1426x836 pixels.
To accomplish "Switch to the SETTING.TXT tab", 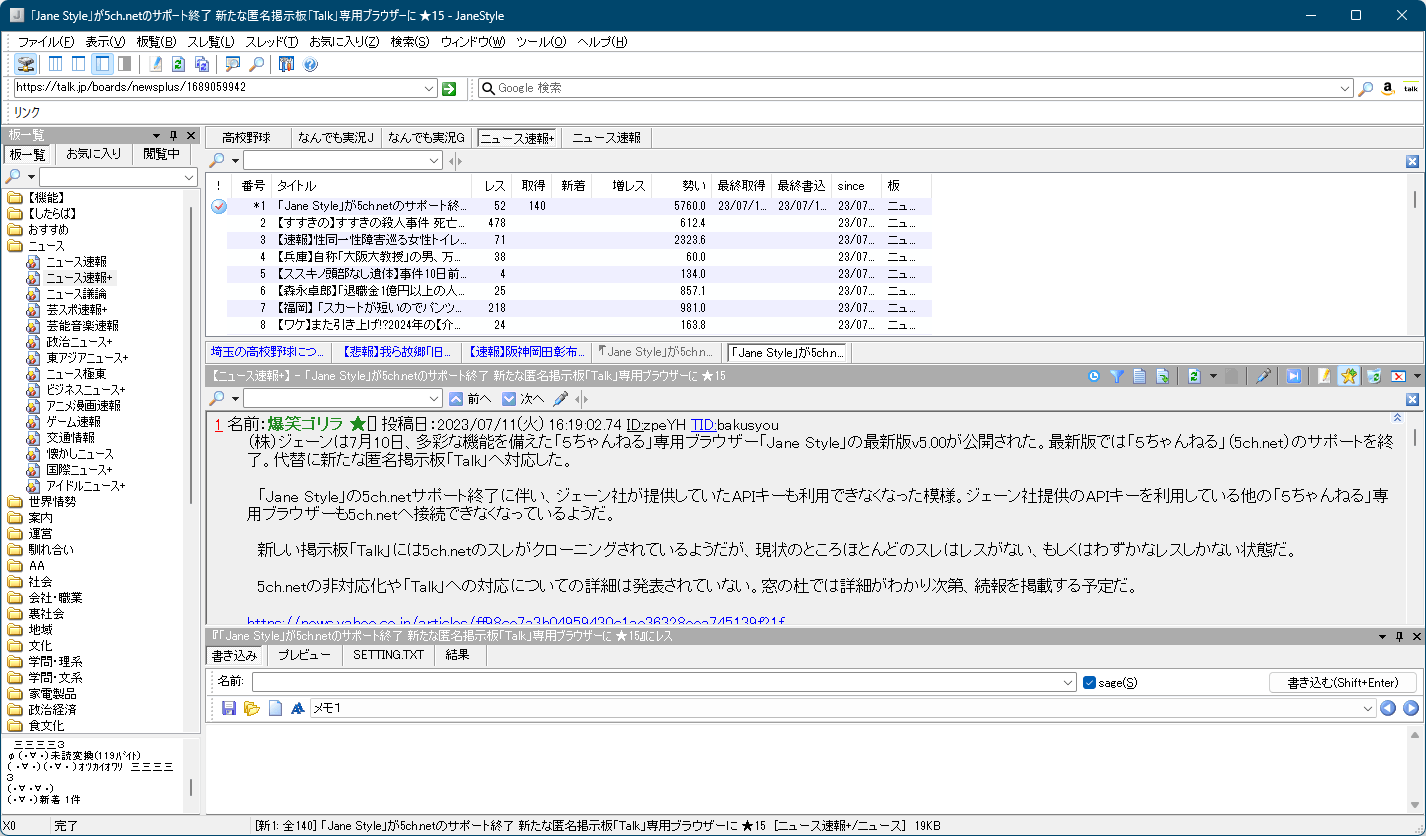I will [388, 656].
